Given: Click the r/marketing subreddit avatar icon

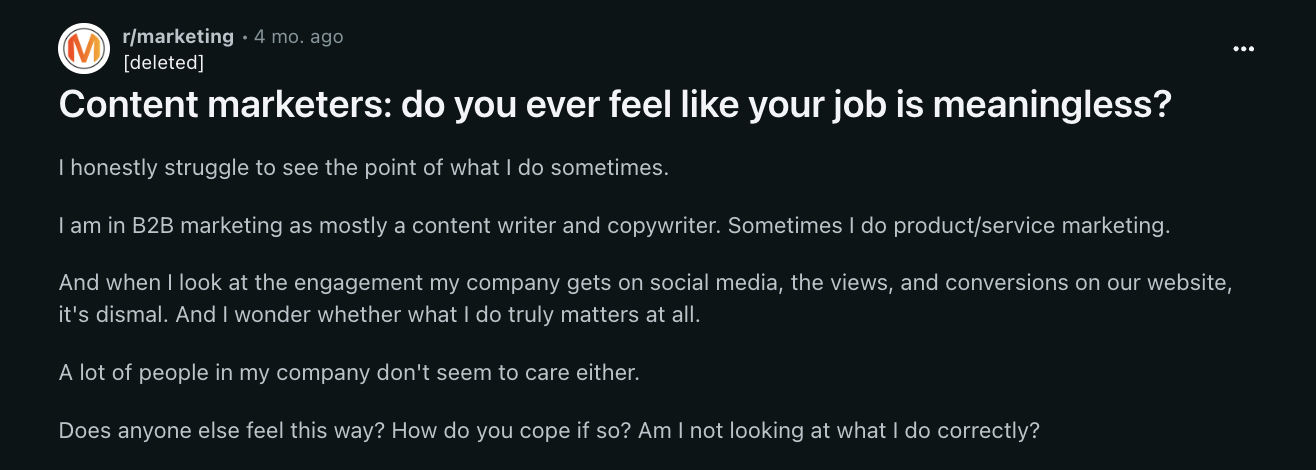Looking at the screenshot, I should [84, 50].
